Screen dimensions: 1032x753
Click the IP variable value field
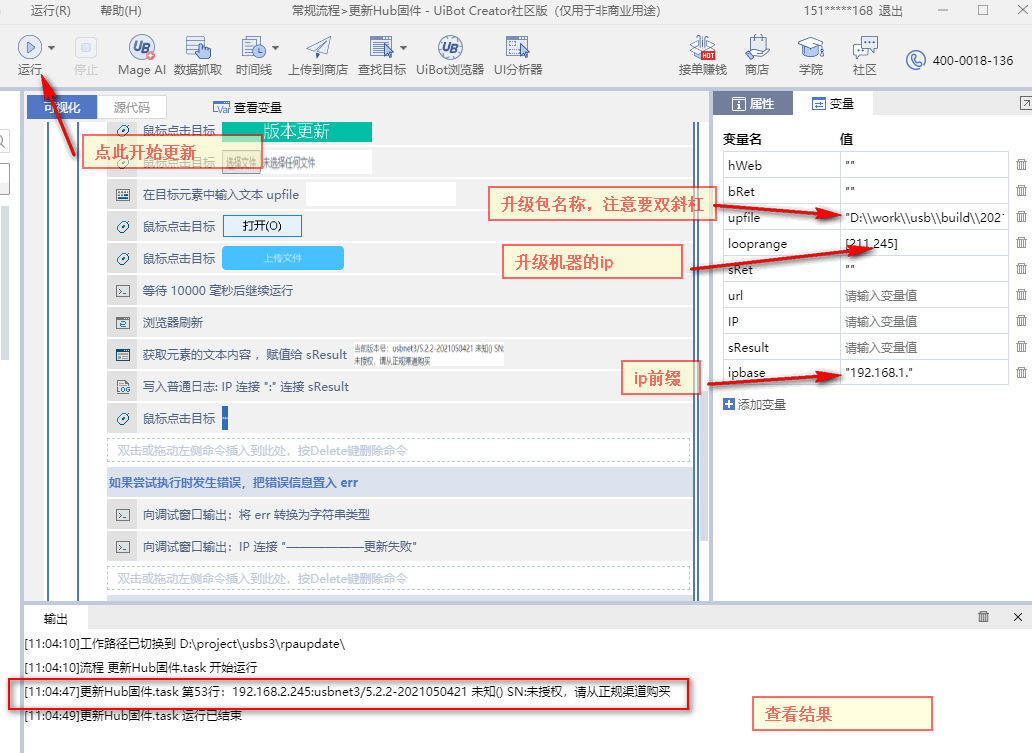coord(924,321)
